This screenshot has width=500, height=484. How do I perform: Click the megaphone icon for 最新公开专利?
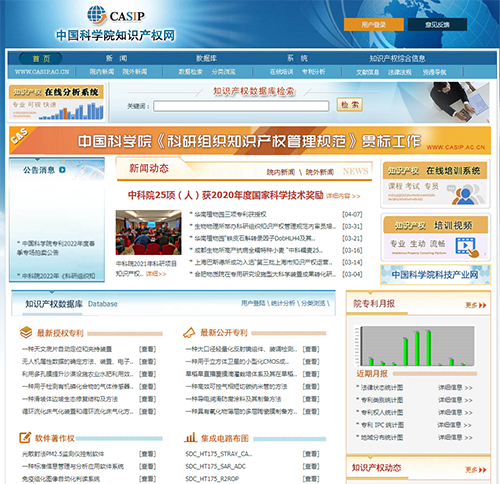(x=189, y=333)
